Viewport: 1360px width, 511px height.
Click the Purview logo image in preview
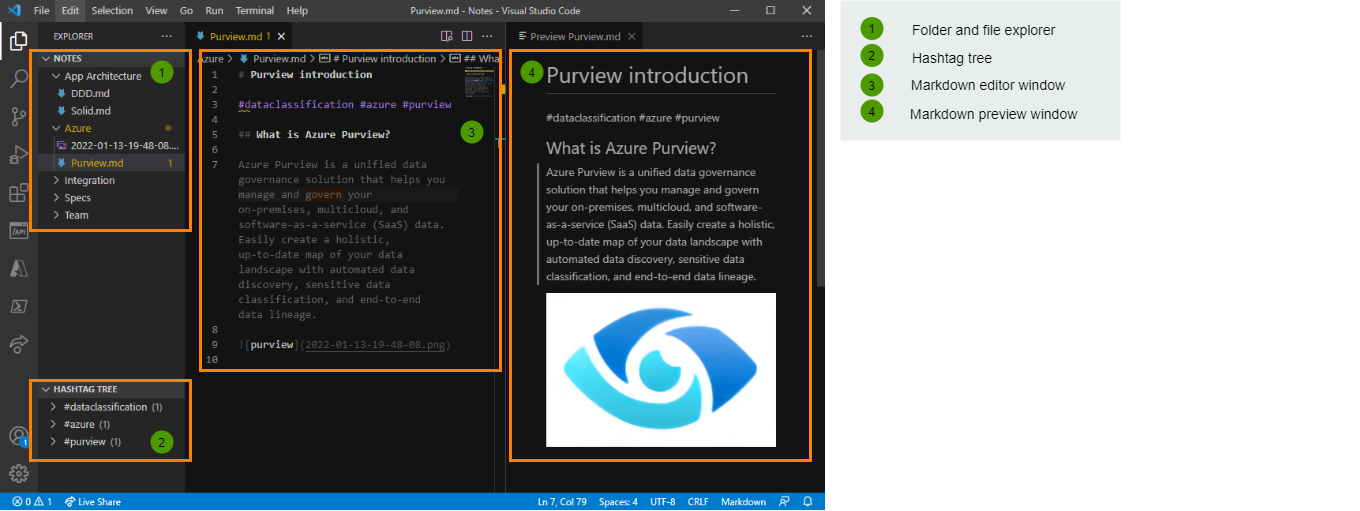661,370
